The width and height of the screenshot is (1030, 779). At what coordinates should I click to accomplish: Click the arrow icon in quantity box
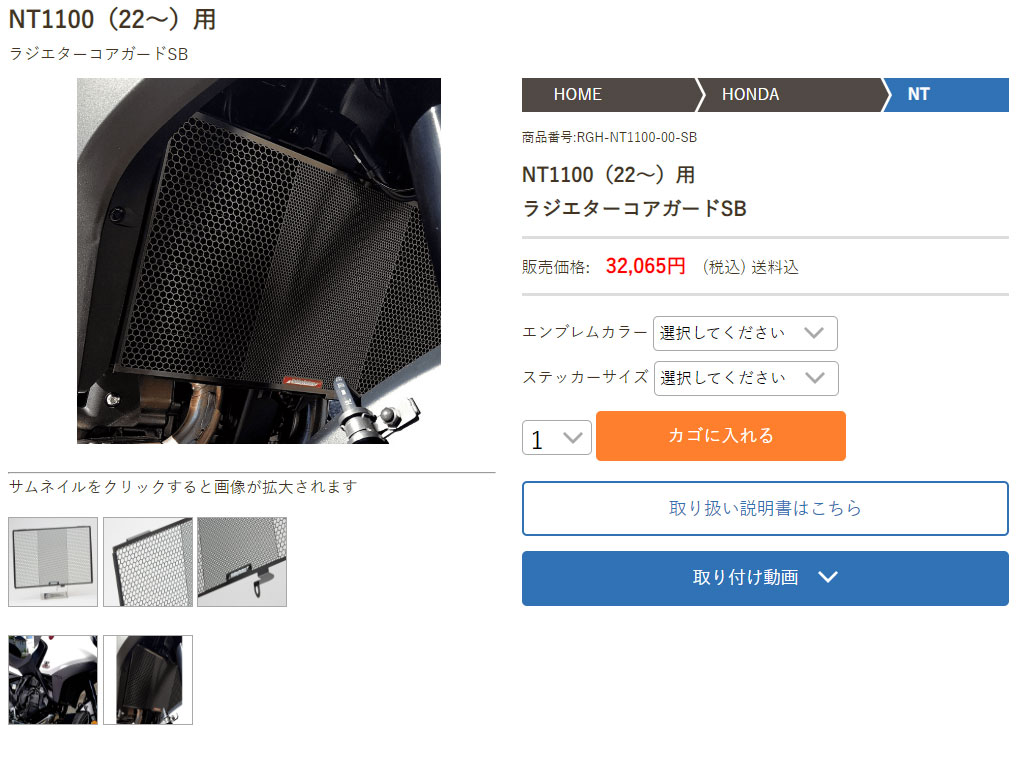pos(573,438)
